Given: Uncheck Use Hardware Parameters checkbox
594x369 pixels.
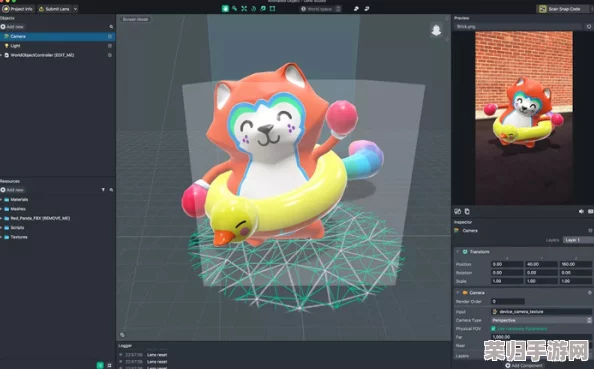Looking at the screenshot, I should pos(493,329).
